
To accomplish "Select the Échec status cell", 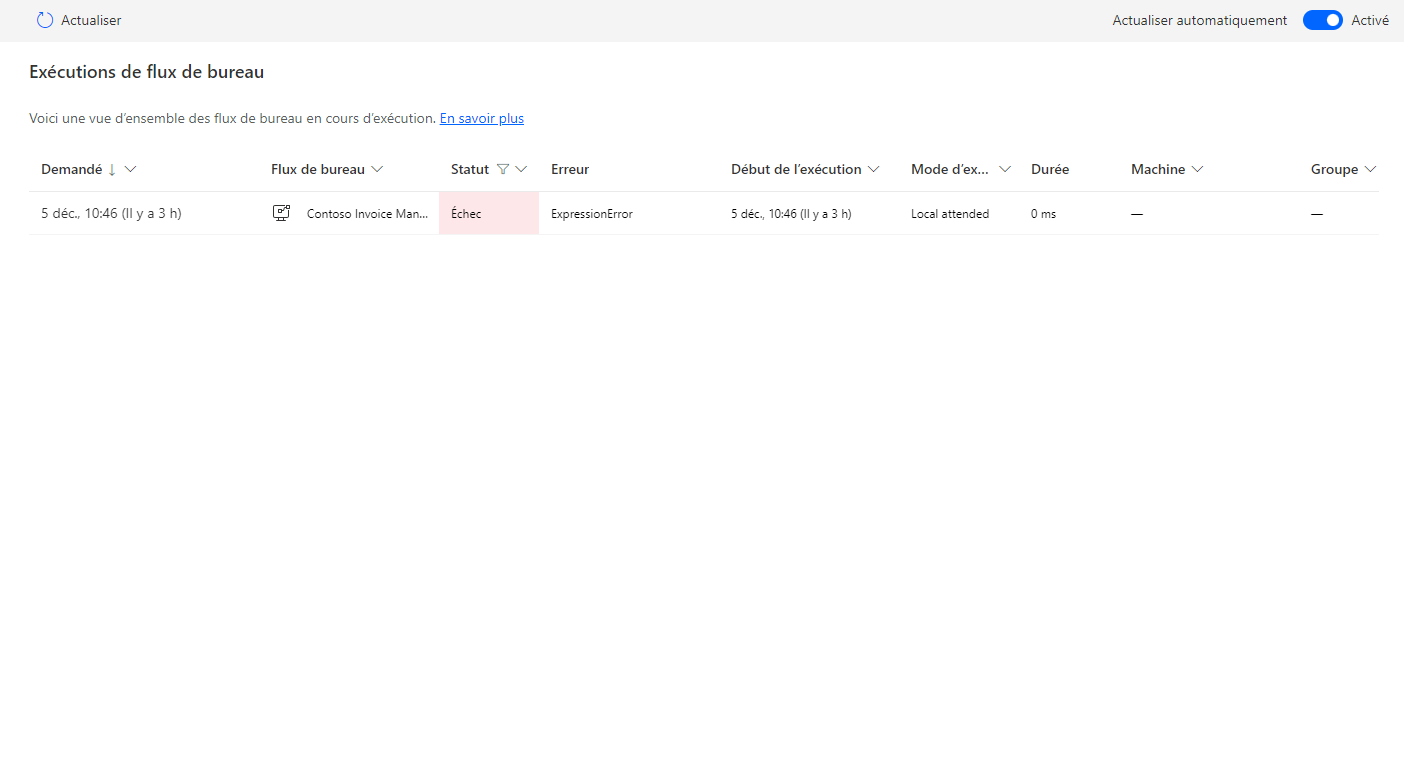I will 489,213.
